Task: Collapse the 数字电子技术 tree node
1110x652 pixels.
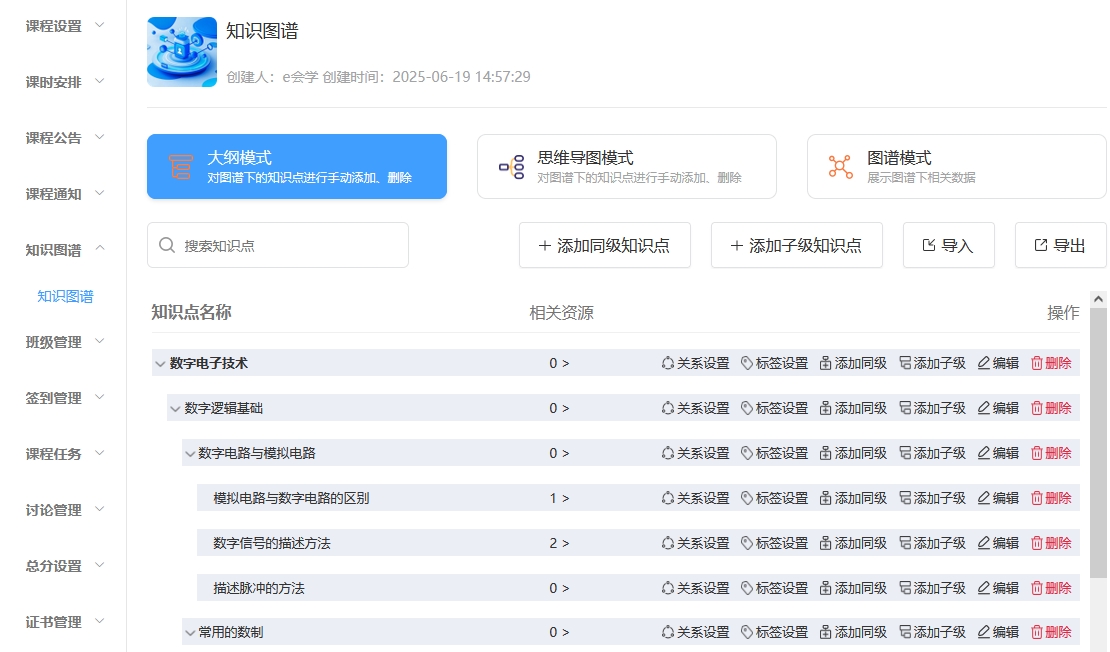Action: point(160,364)
